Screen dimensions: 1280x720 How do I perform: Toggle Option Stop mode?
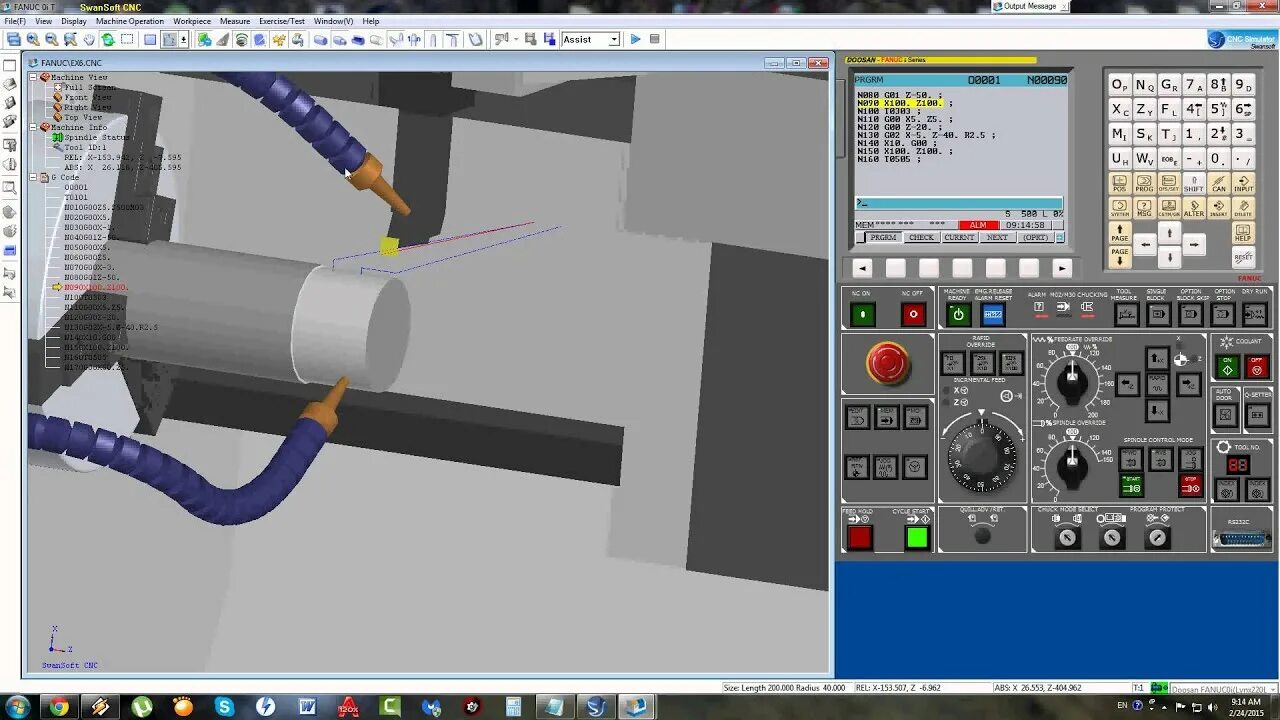click(1223, 314)
